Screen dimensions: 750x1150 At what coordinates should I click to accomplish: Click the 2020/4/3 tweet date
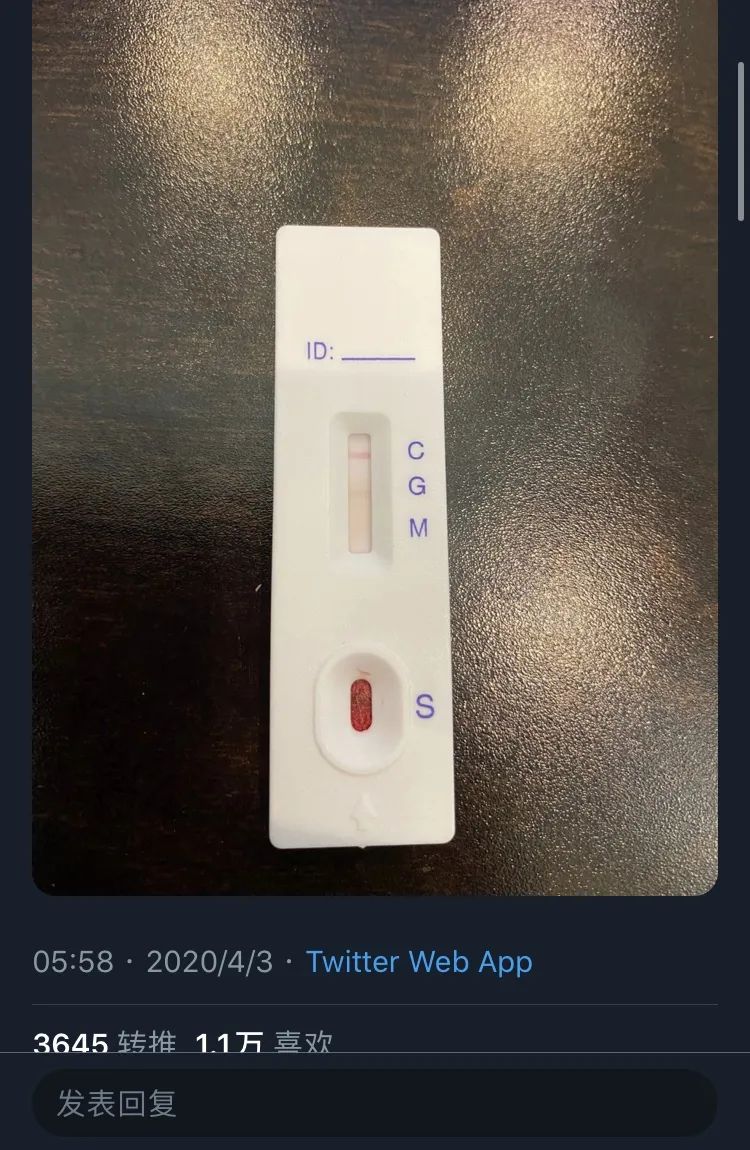(209, 962)
